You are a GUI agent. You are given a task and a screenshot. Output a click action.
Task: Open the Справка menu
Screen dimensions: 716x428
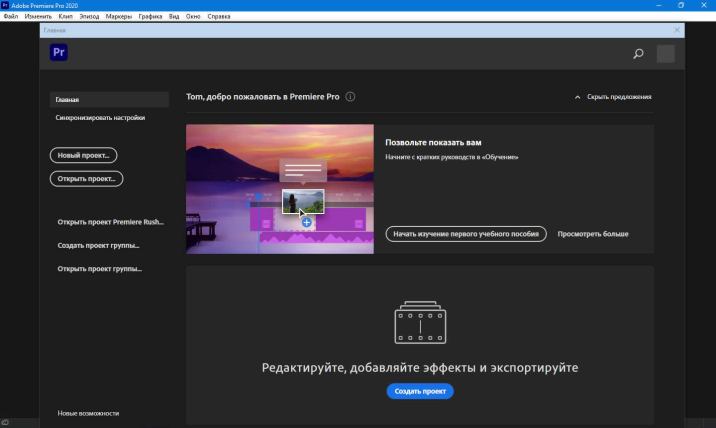[x=218, y=17]
